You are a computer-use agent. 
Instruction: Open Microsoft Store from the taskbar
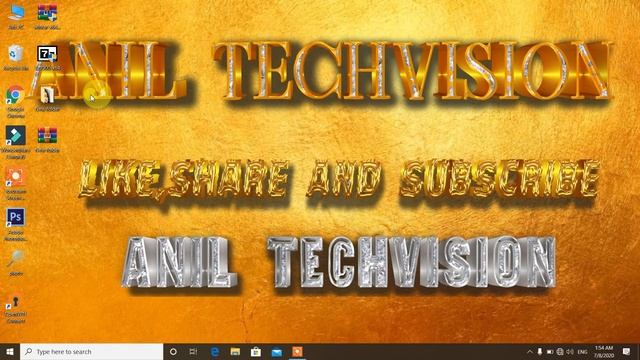[256, 351]
